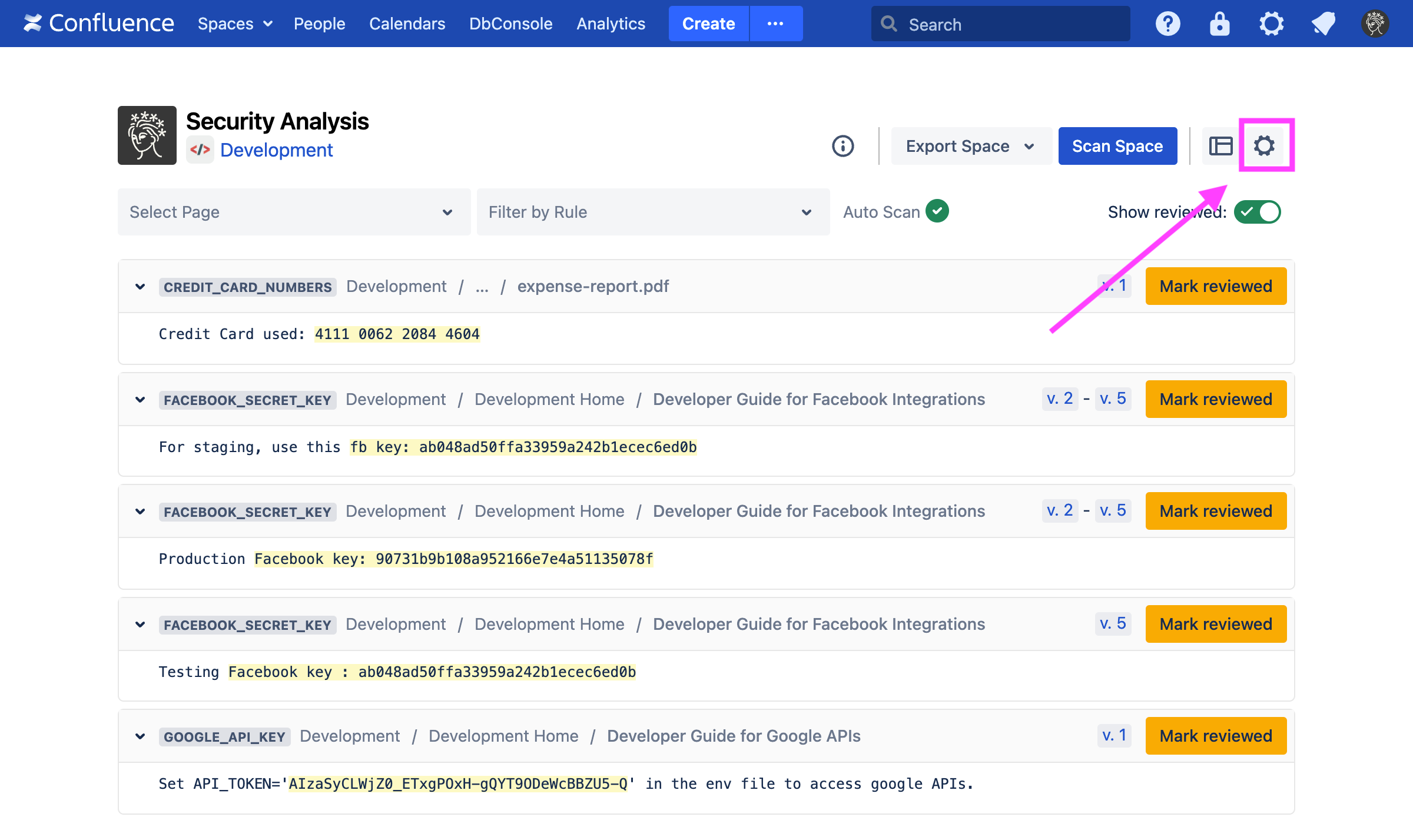Open the Filter by Rule dropdown
This screenshot has height=840, width=1413.
[x=653, y=212]
